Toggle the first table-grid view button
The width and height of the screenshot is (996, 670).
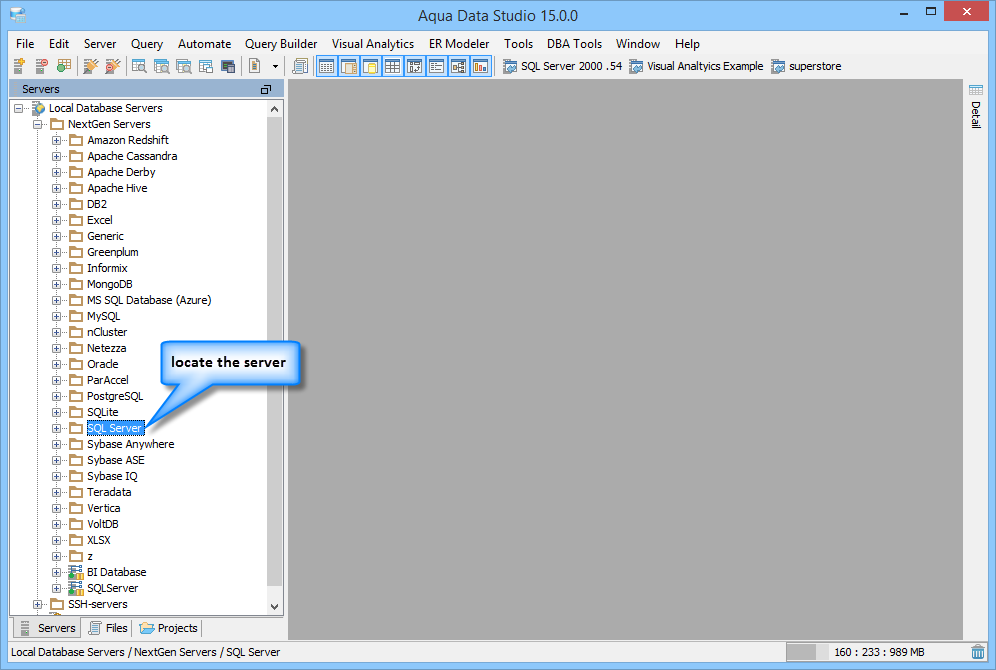click(326, 66)
